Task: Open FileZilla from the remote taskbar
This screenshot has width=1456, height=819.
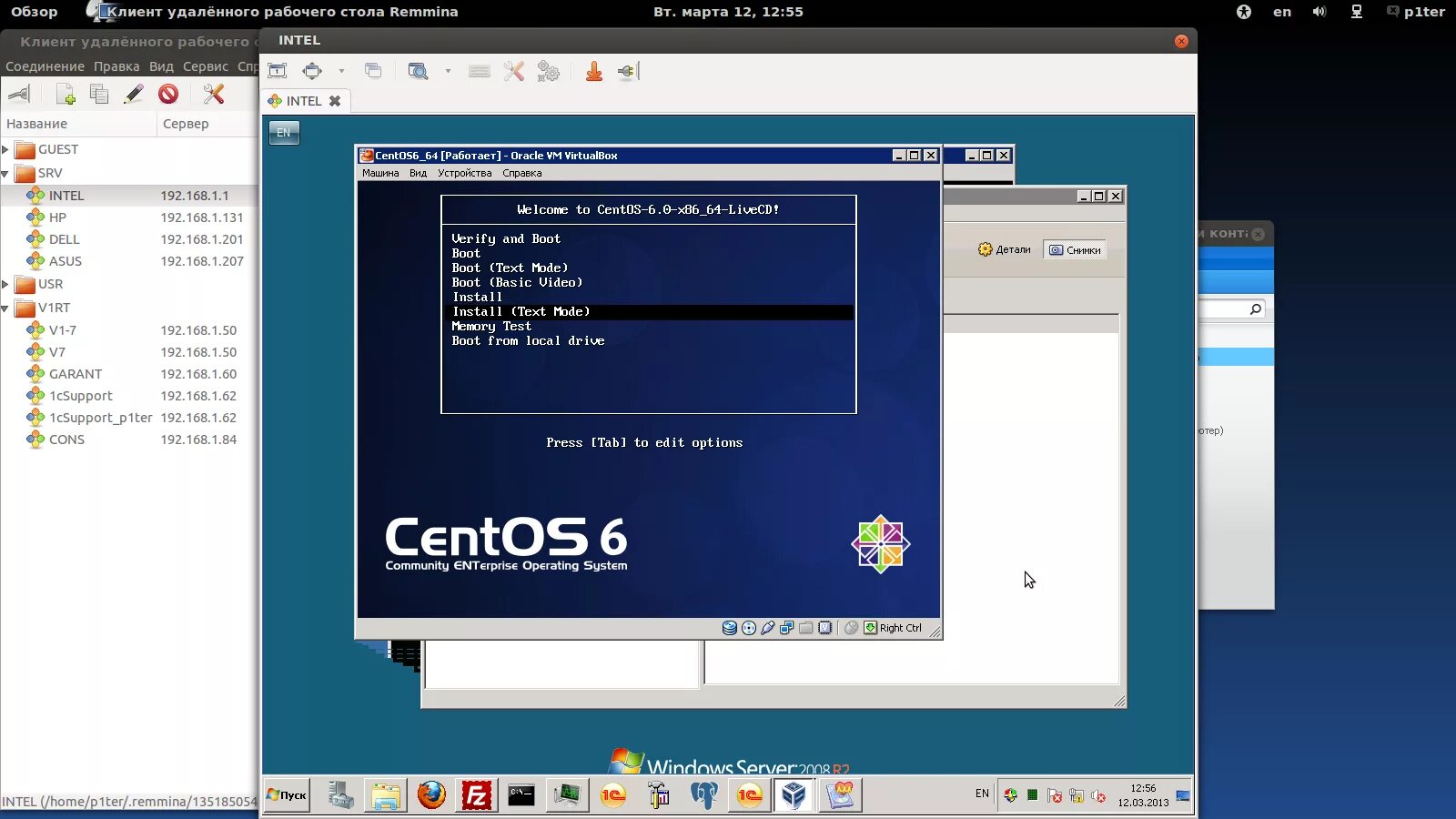Action: pyautogui.click(x=477, y=795)
